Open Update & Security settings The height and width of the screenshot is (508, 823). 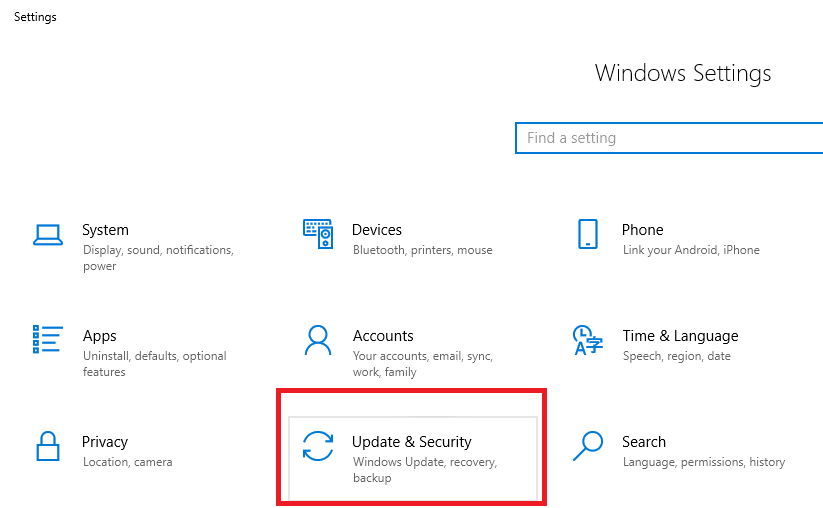pos(412,442)
